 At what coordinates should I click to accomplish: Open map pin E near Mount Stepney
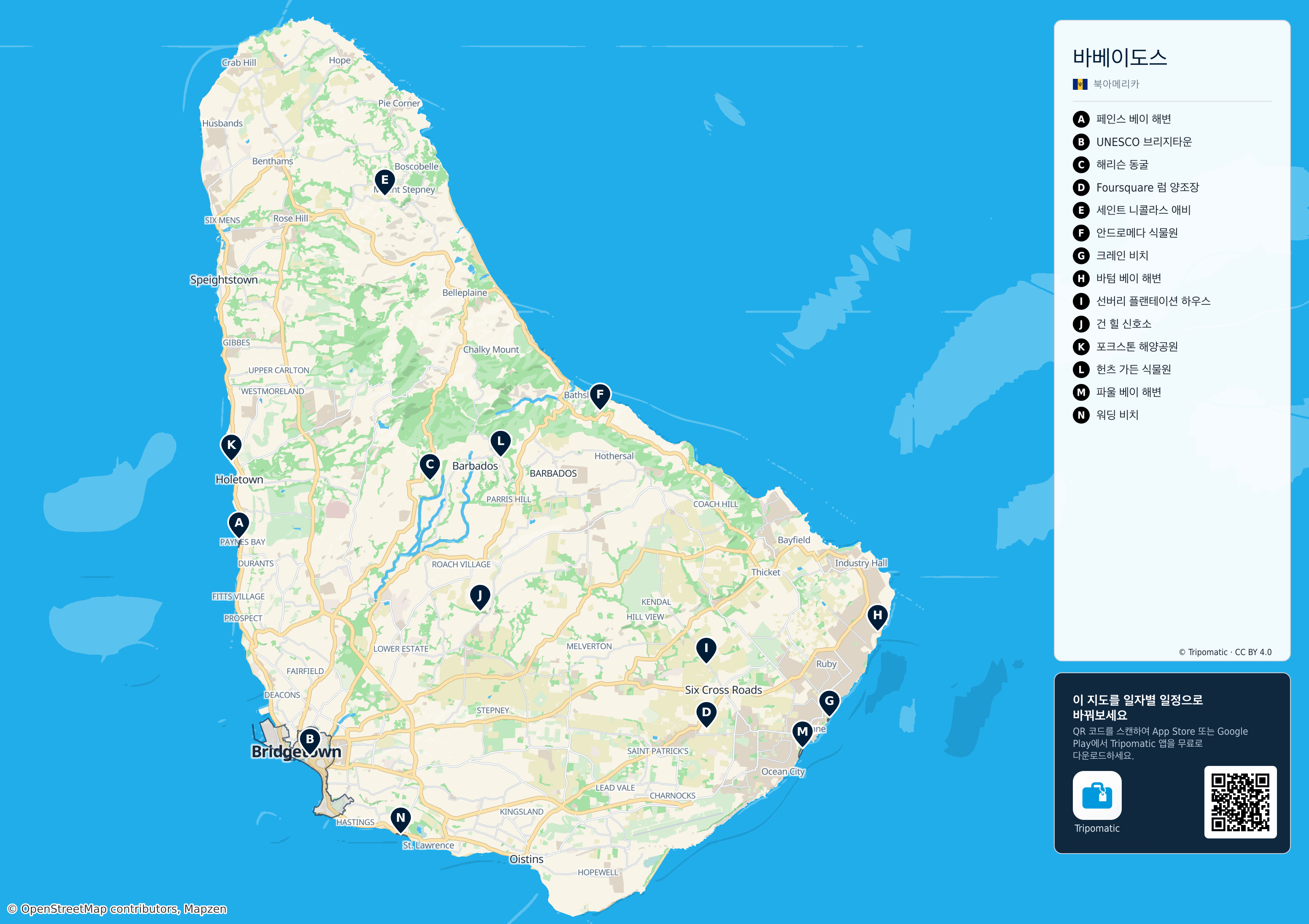click(385, 182)
